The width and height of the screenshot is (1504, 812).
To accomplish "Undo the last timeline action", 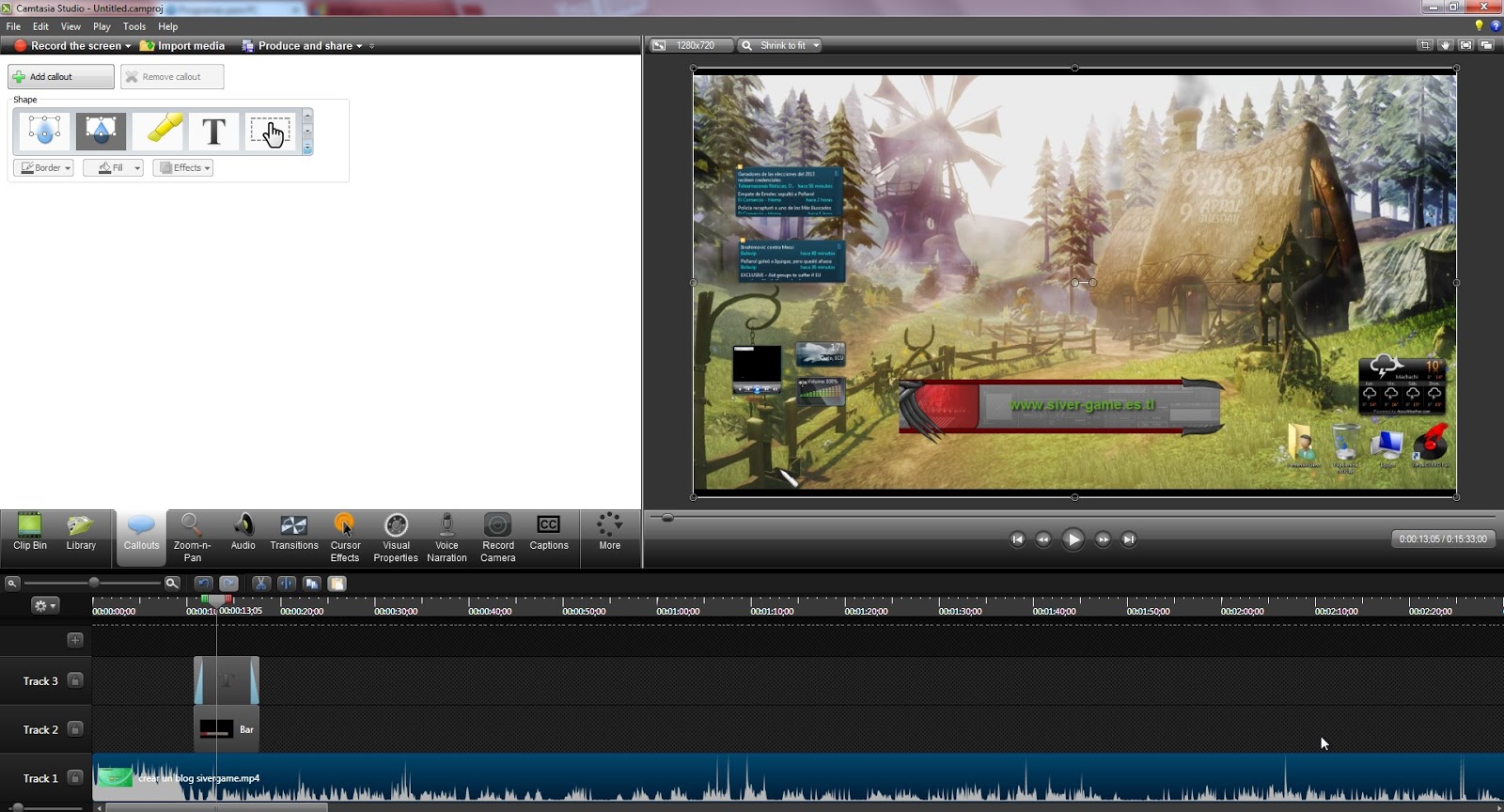I will [203, 584].
